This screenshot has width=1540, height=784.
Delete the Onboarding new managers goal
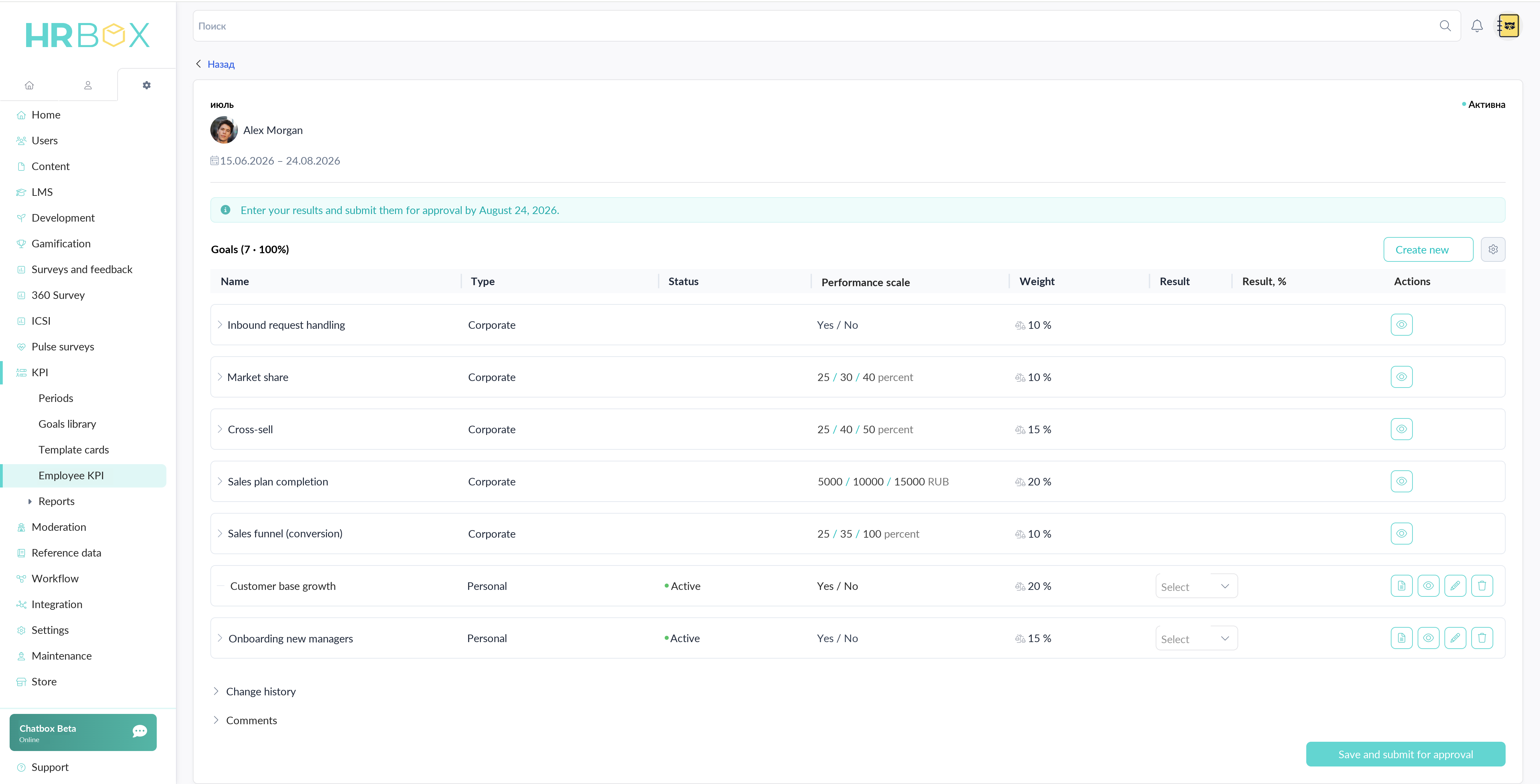pyautogui.click(x=1482, y=638)
